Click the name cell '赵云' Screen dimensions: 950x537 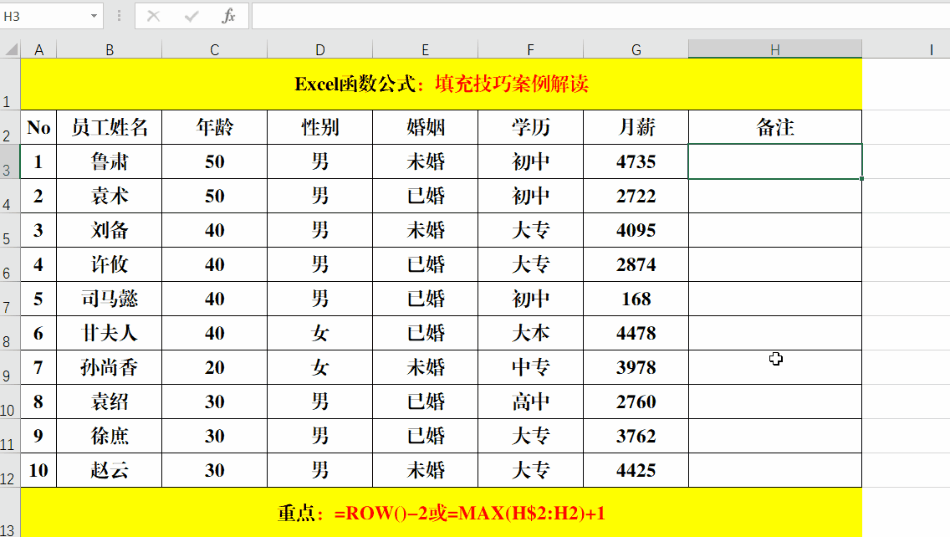click(109, 470)
